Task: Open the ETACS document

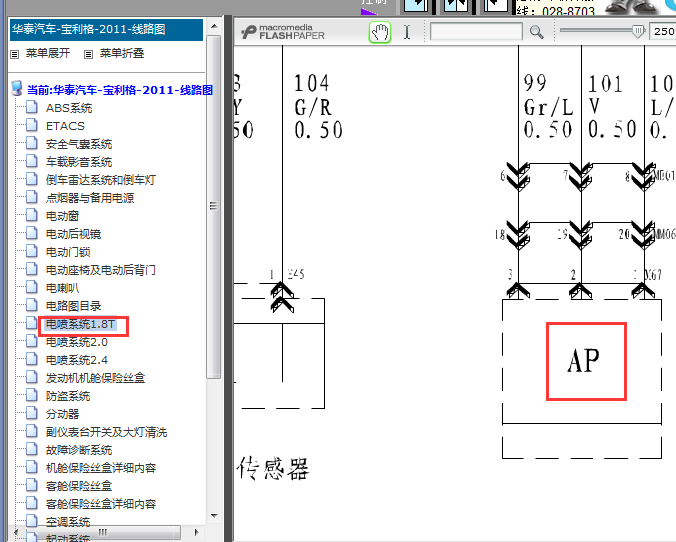Action: (65, 126)
